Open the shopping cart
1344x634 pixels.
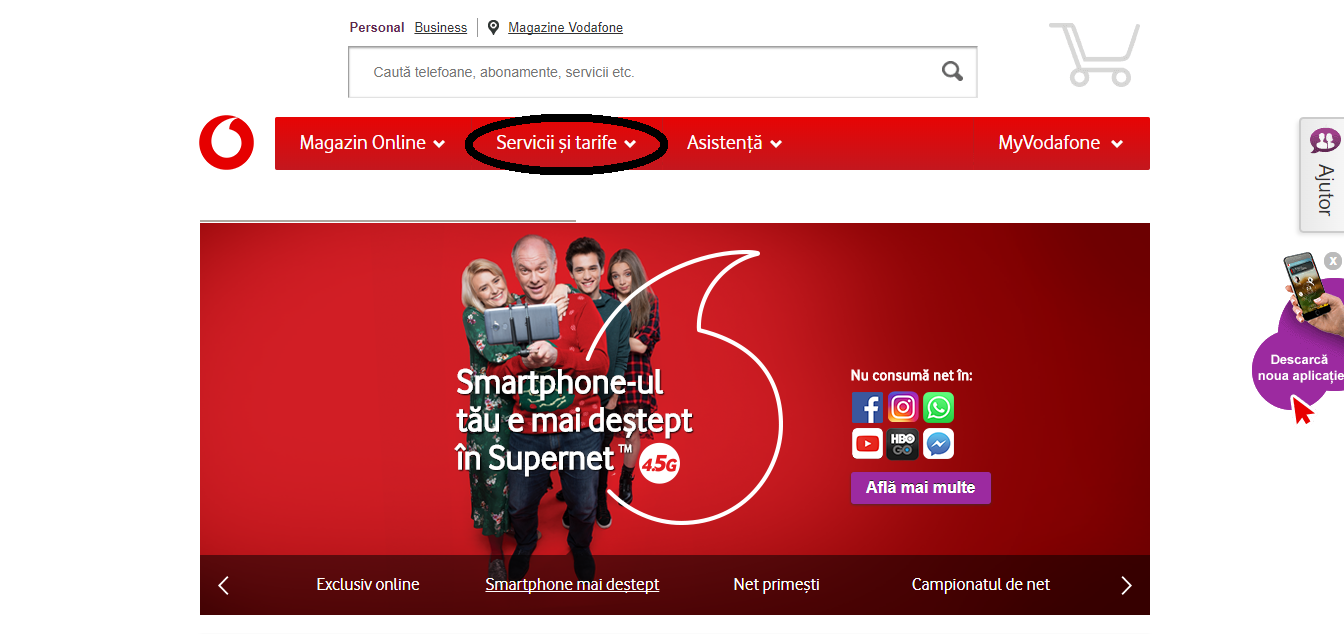pyautogui.click(x=1094, y=54)
